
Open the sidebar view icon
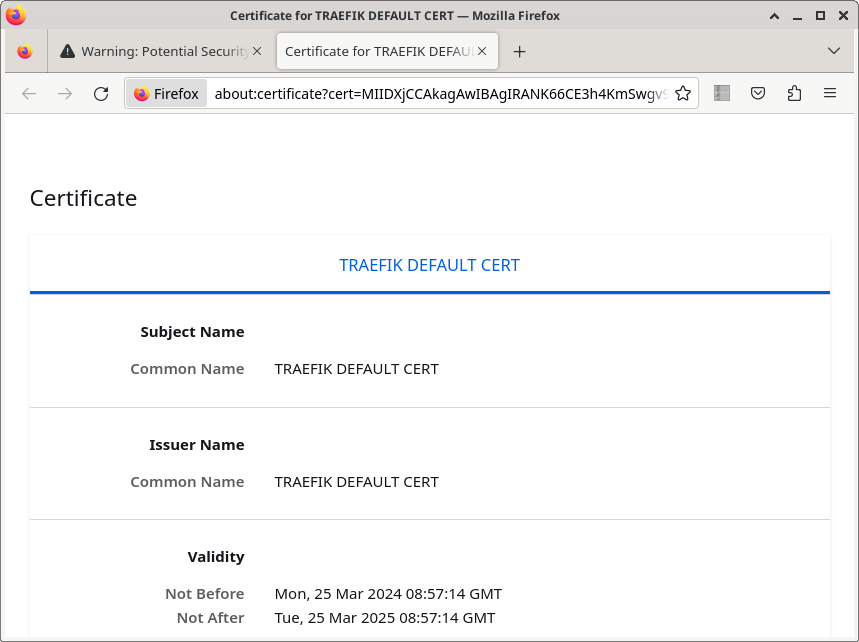pos(722,93)
